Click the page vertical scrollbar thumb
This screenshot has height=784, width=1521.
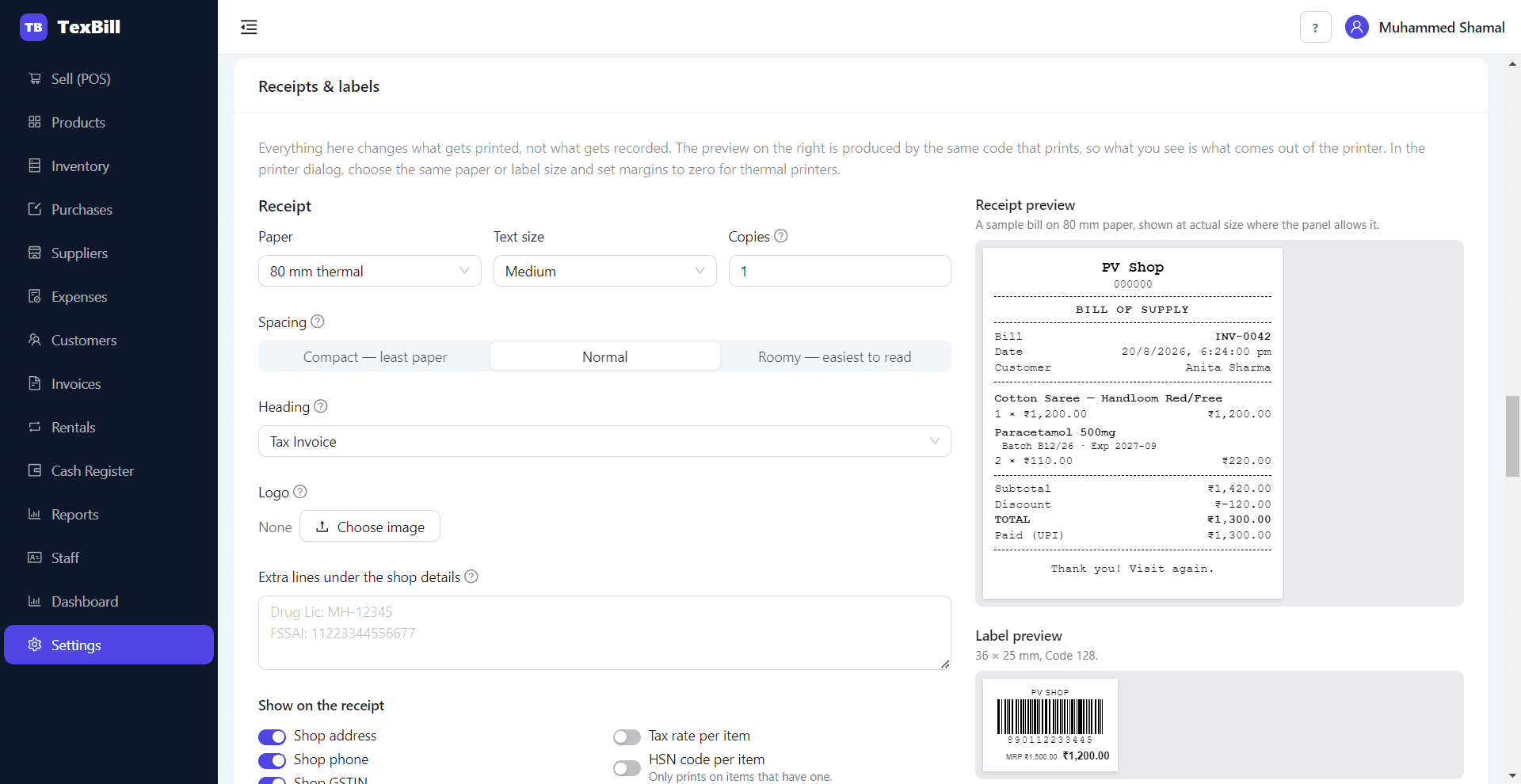pos(1513,436)
